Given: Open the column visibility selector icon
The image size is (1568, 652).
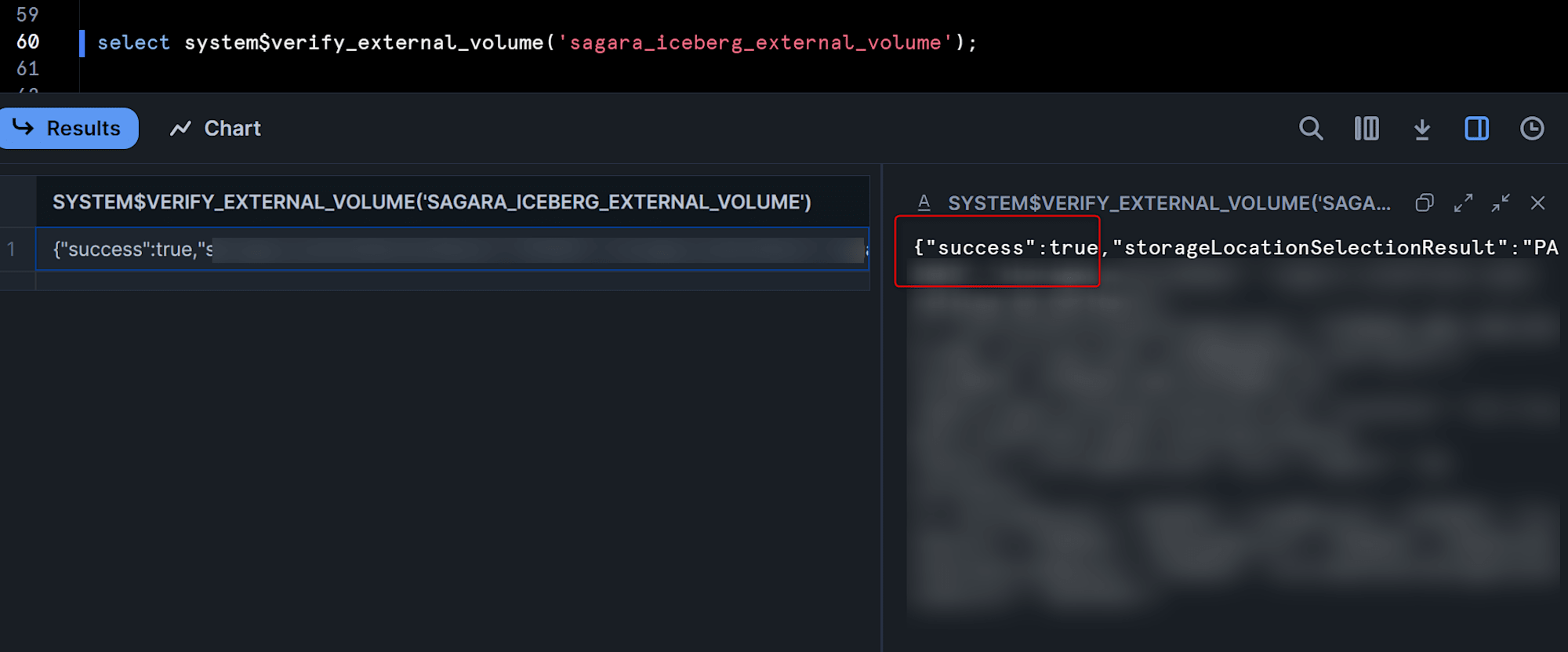Looking at the screenshot, I should (x=1367, y=129).
